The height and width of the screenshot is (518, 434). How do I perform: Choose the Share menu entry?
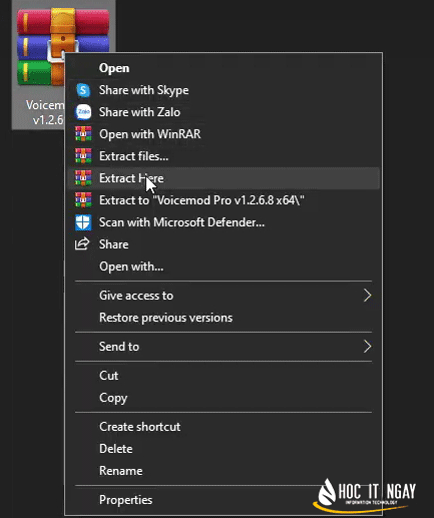point(223,244)
